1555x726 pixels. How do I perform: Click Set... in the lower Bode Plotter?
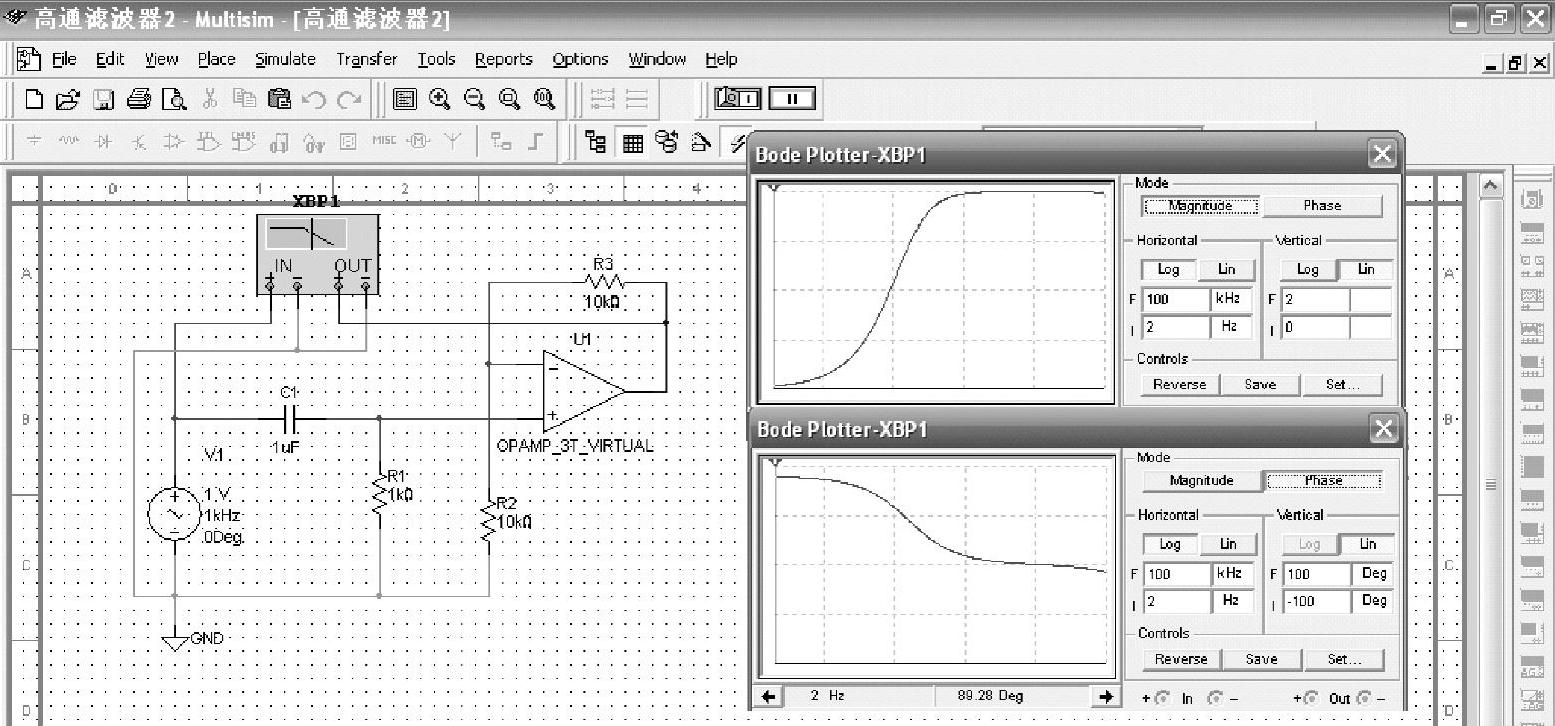coord(1344,659)
